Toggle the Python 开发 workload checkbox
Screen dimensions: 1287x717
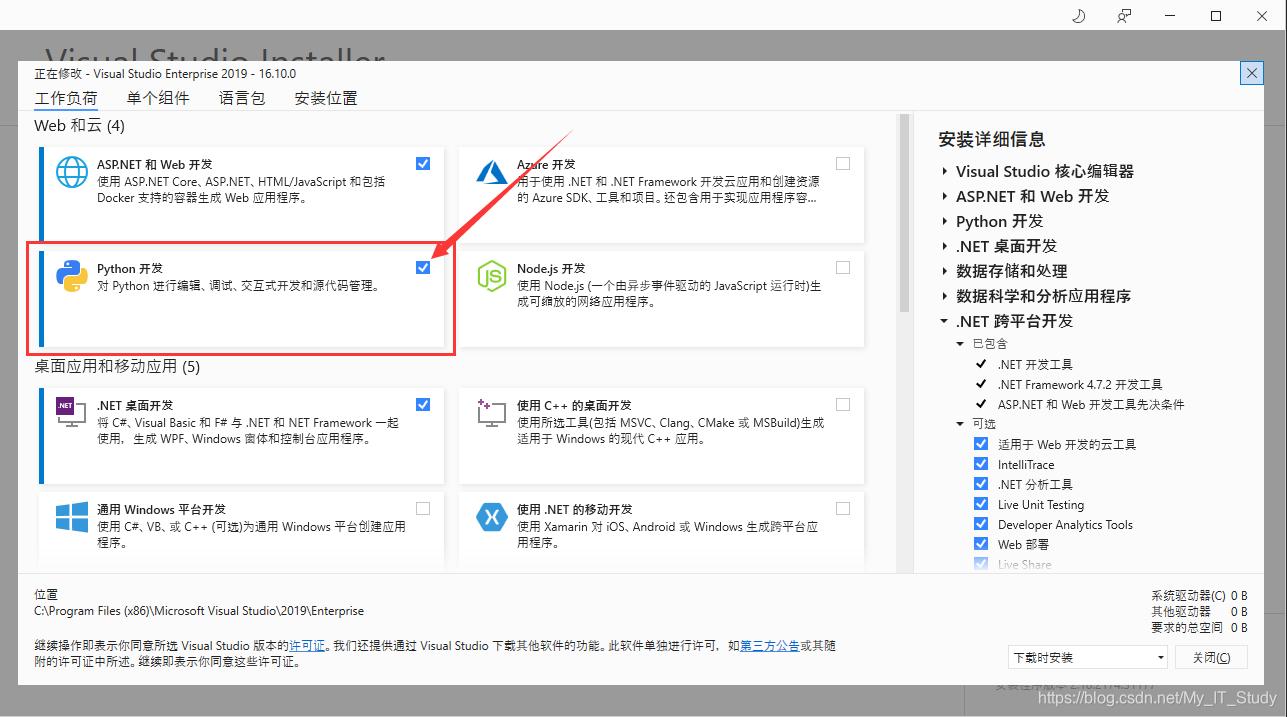point(423,267)
